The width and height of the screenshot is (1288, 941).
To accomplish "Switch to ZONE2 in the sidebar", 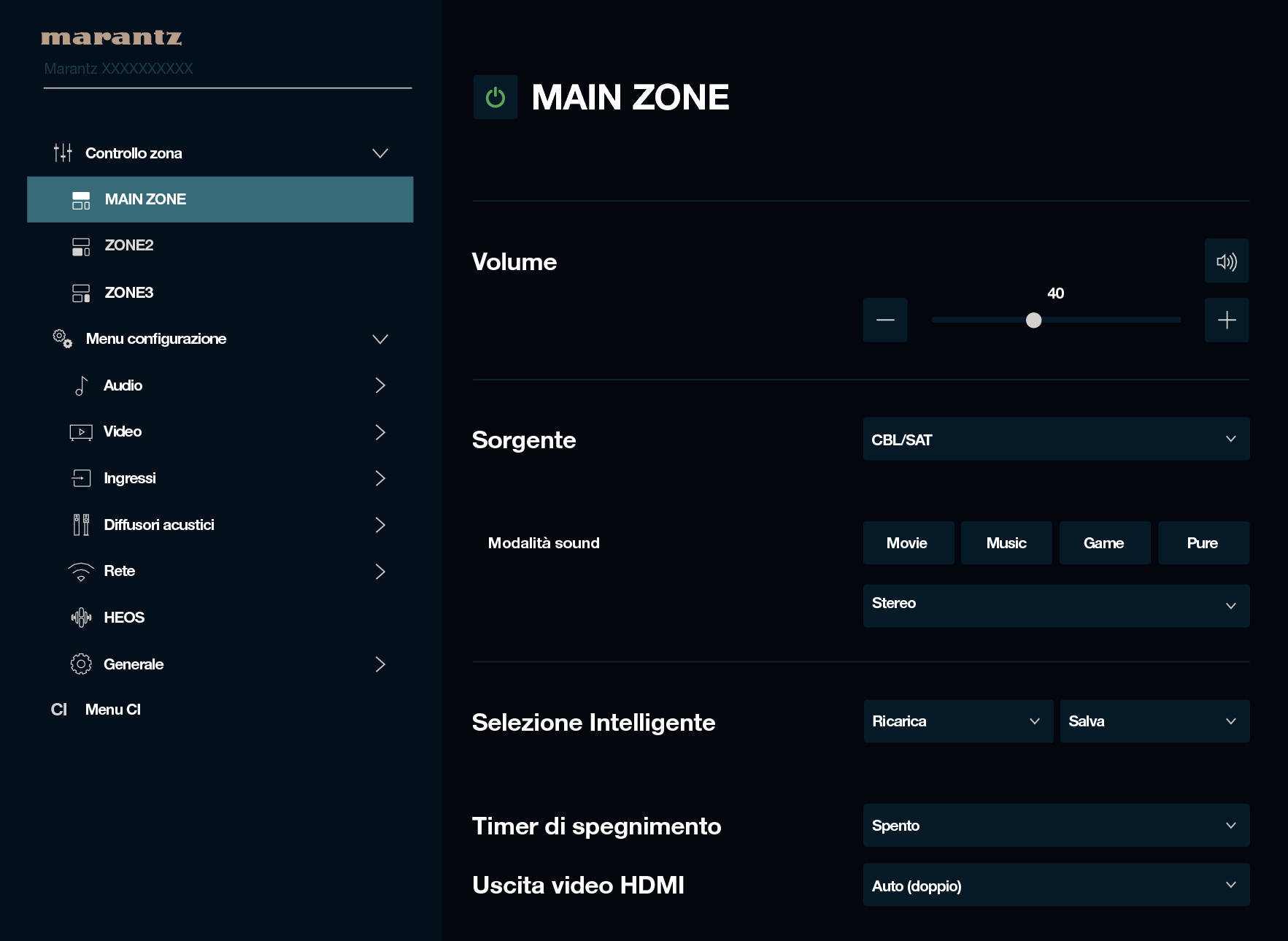I will point(129,245).
